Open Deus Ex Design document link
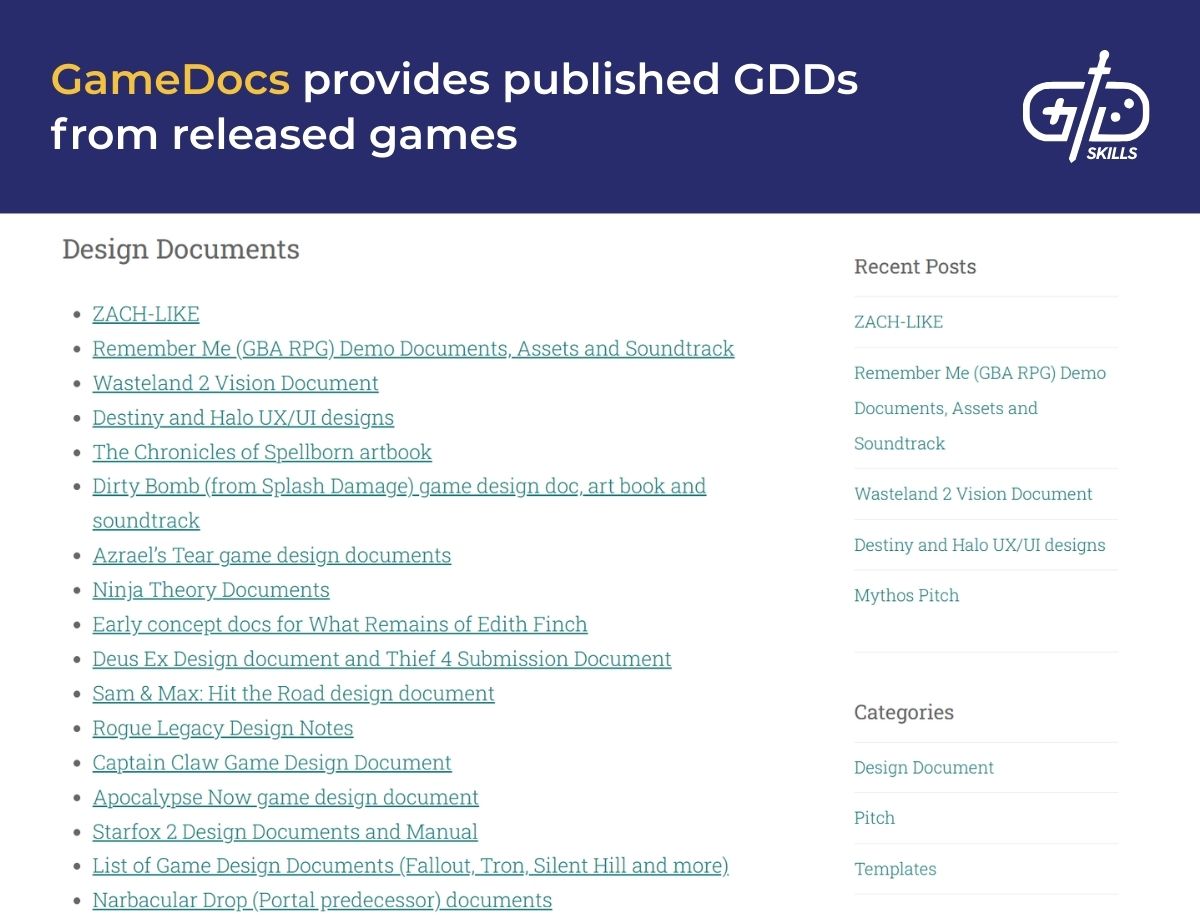This screenshot has width=1200, height=920. tap(381, 659)
